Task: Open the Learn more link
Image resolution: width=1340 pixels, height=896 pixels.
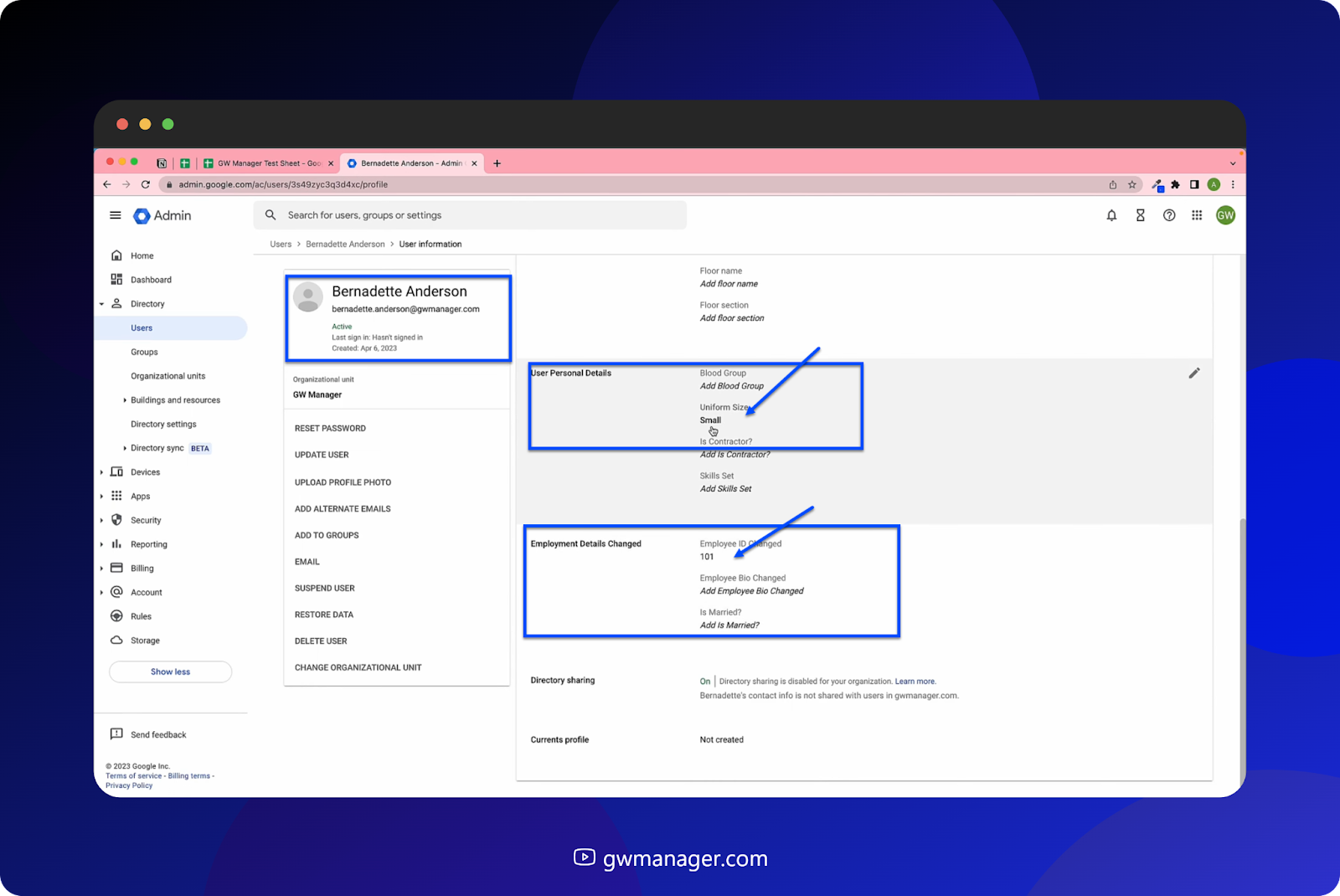Action: pyautogui.click(x=915, y=682)
